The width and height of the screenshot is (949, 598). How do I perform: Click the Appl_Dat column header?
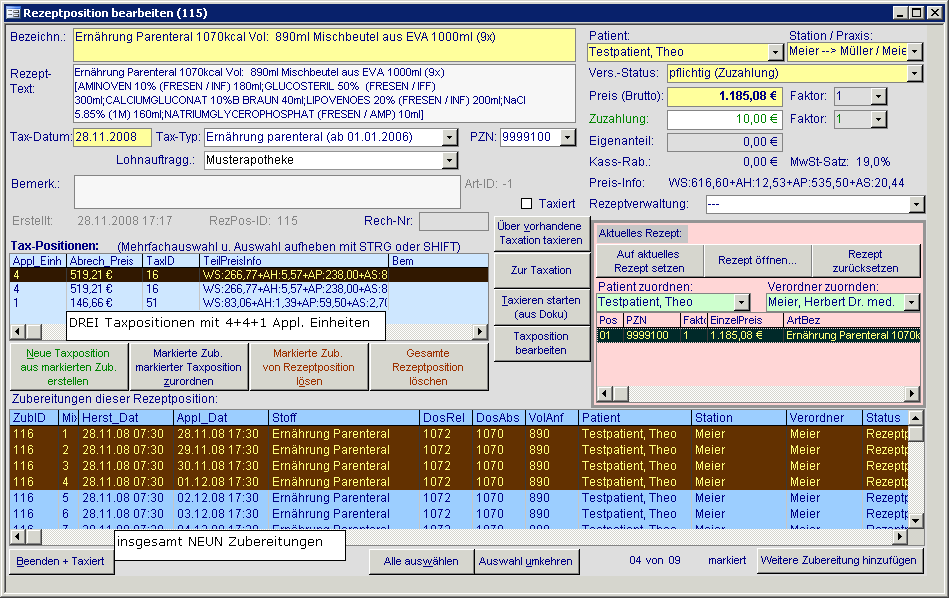[221, 418]
